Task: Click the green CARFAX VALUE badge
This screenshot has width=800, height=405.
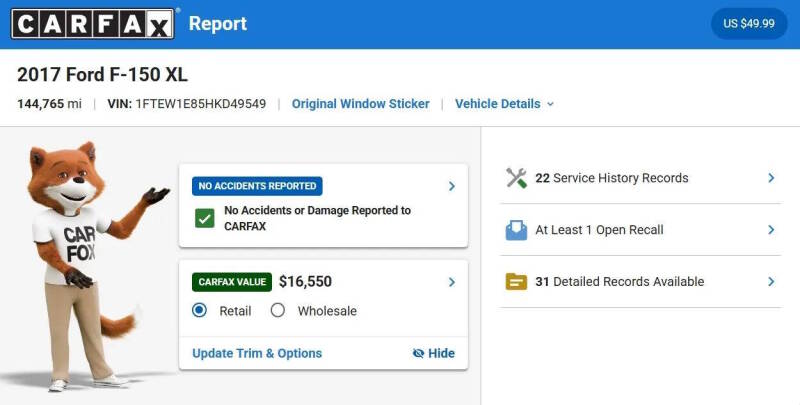Action: [232, 282]
